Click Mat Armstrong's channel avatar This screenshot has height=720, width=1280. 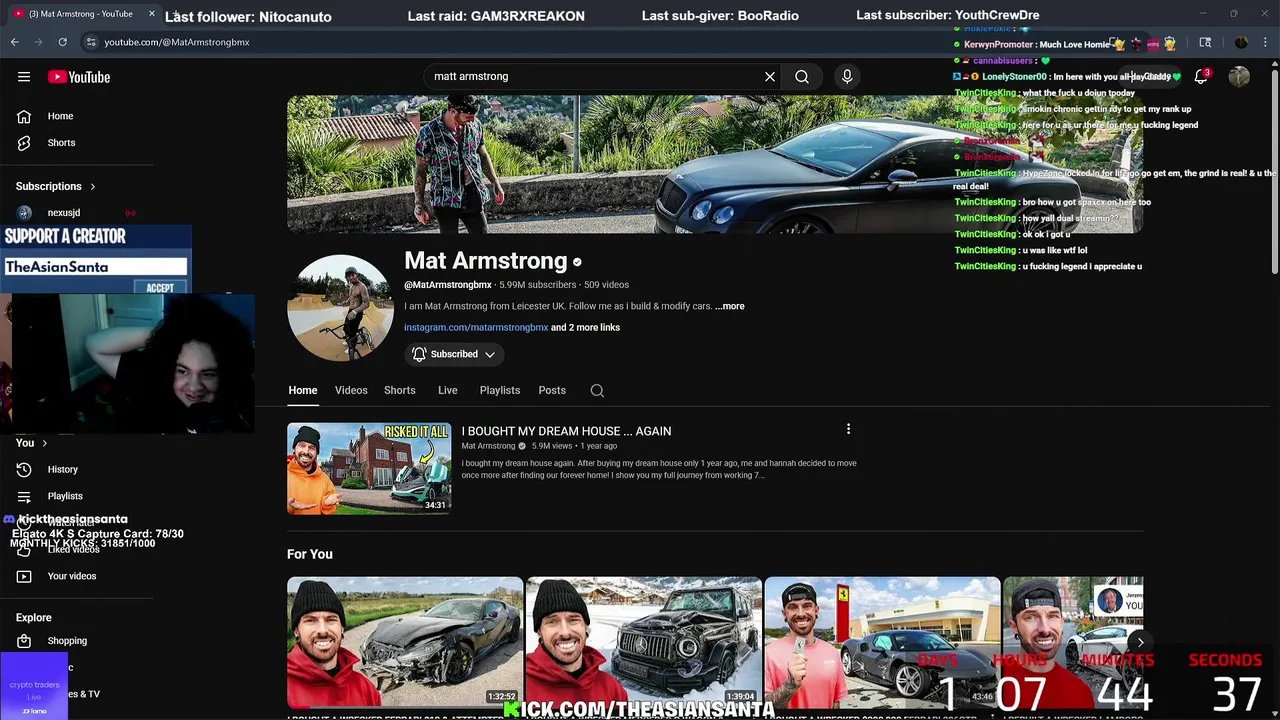click(x=340, y=307)
